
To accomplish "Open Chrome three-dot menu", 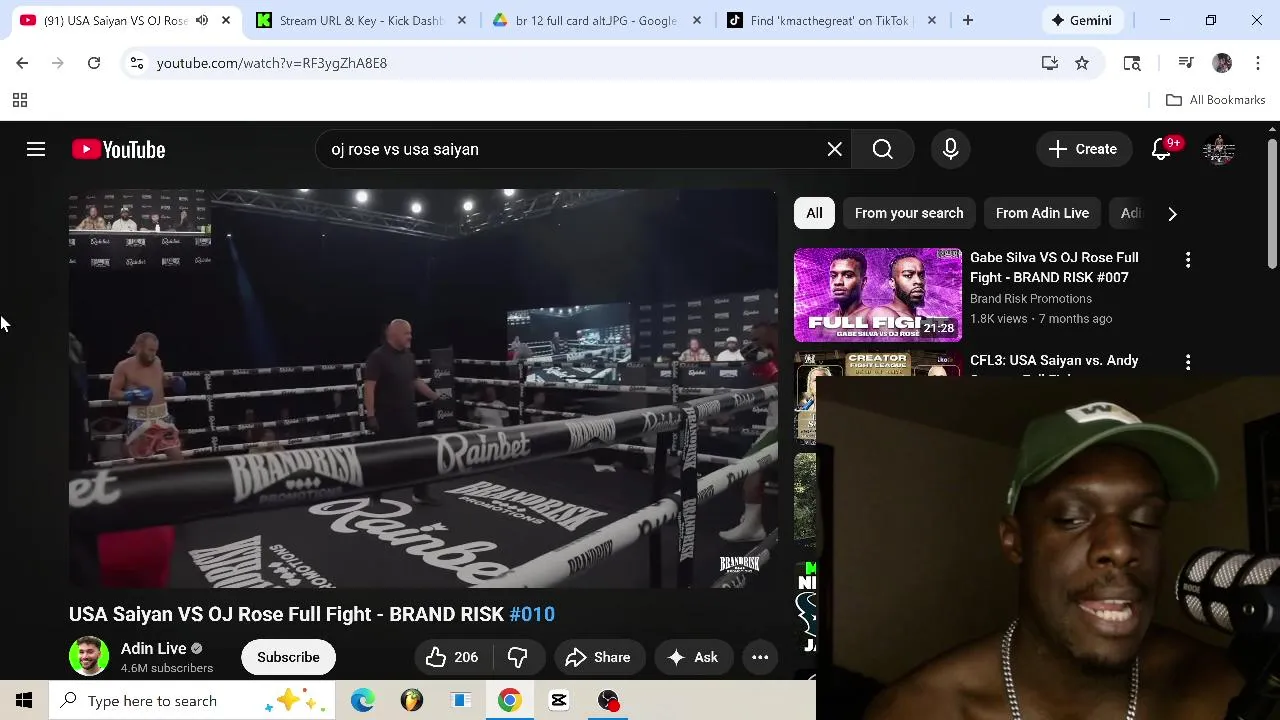I will (x=1257, y=63).
